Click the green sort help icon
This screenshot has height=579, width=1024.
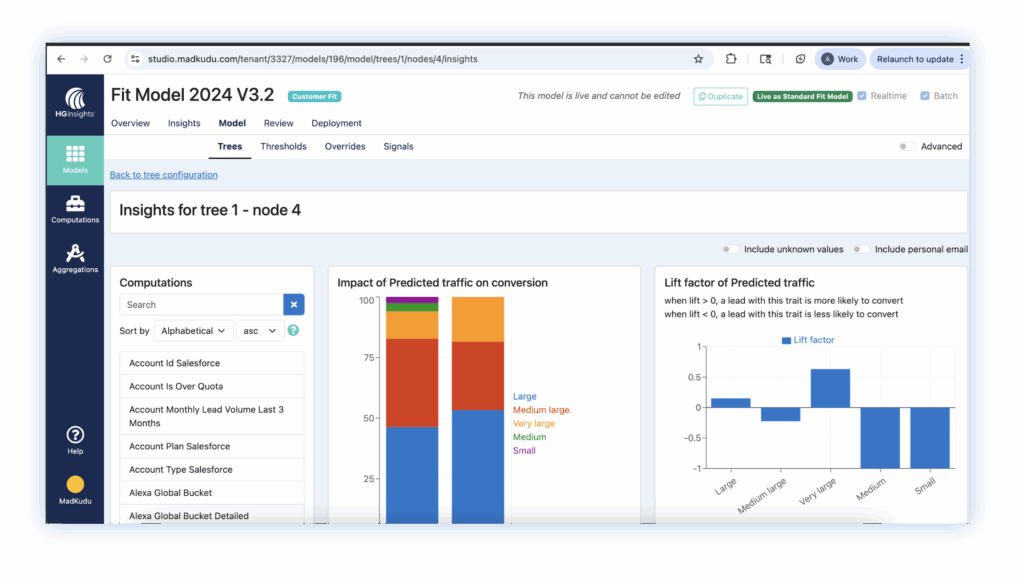[x=293, y=331]
